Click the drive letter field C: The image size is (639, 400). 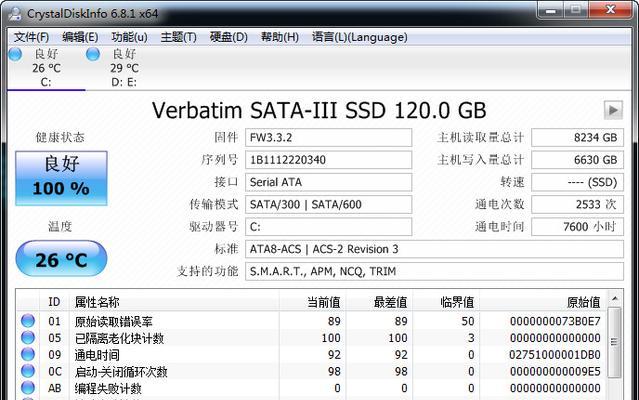(328, 227)
